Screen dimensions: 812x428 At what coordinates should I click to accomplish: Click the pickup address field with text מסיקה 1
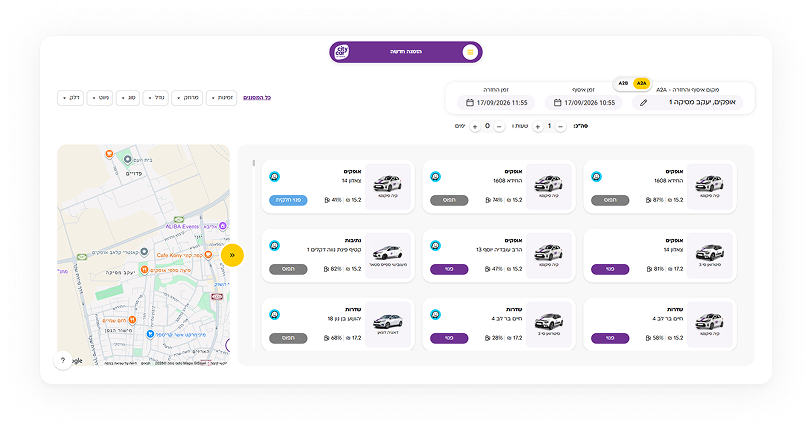click(688, 103)
